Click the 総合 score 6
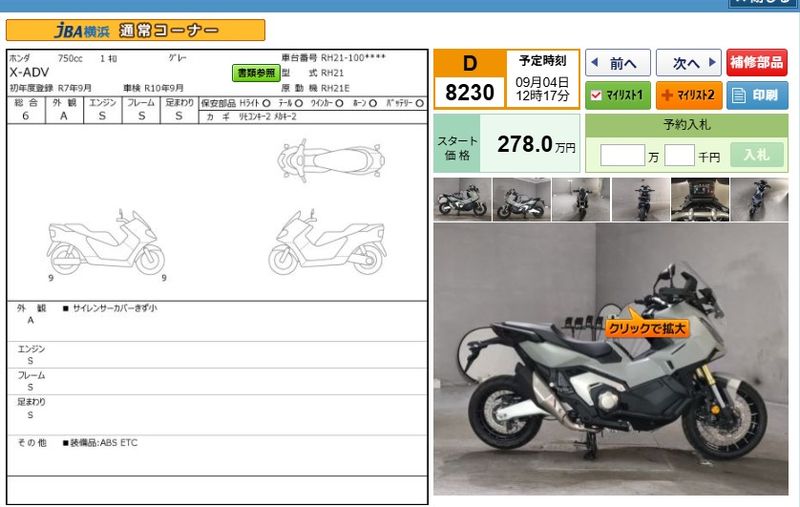The width and height of the screenshot is (800, 507). pyautogui.click(x=26, y=116)
